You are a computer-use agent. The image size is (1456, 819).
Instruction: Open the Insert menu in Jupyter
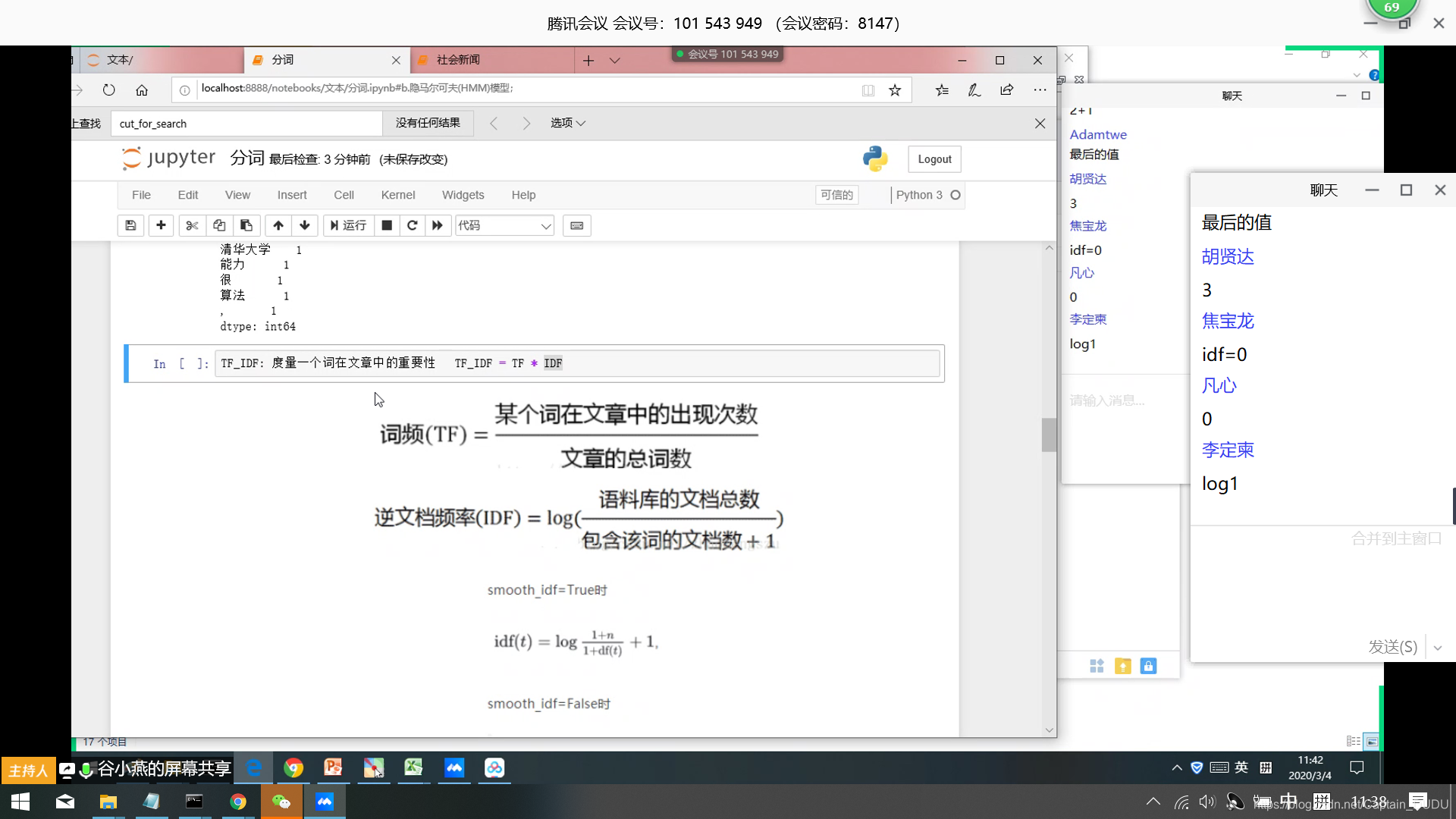(x=292, y=195)
